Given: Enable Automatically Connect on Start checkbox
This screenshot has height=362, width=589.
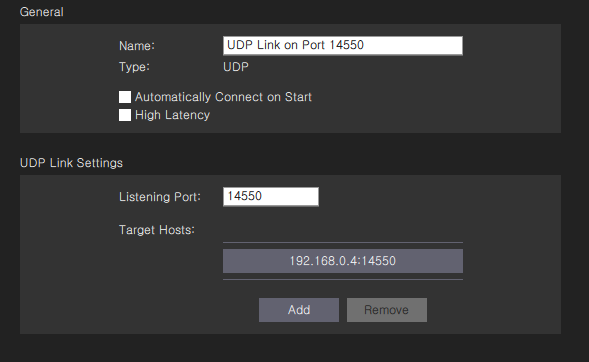Looking at the screenshot, I should click(125, 97).
